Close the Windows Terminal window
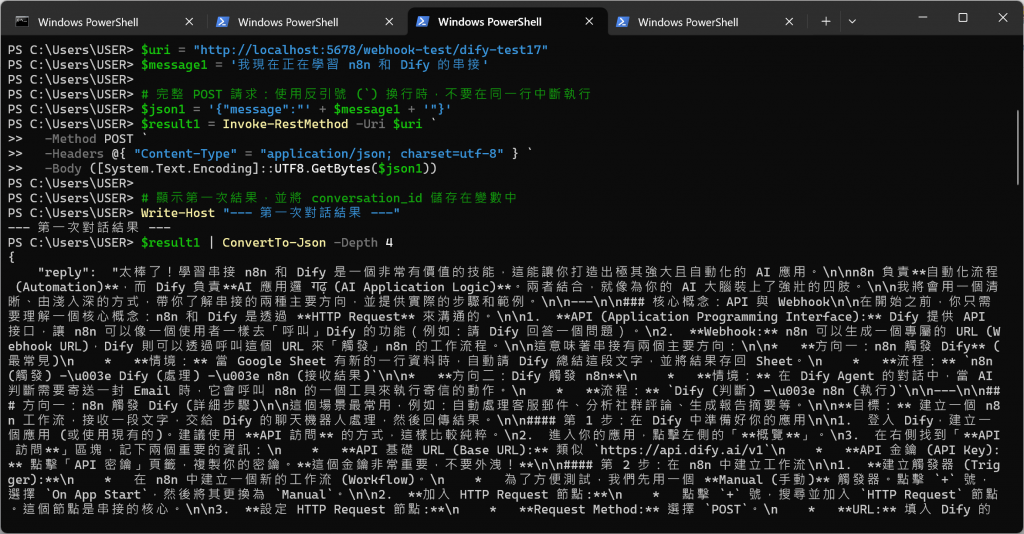The height and width of the screenshot is (534, 1024). click(1003, 18)
